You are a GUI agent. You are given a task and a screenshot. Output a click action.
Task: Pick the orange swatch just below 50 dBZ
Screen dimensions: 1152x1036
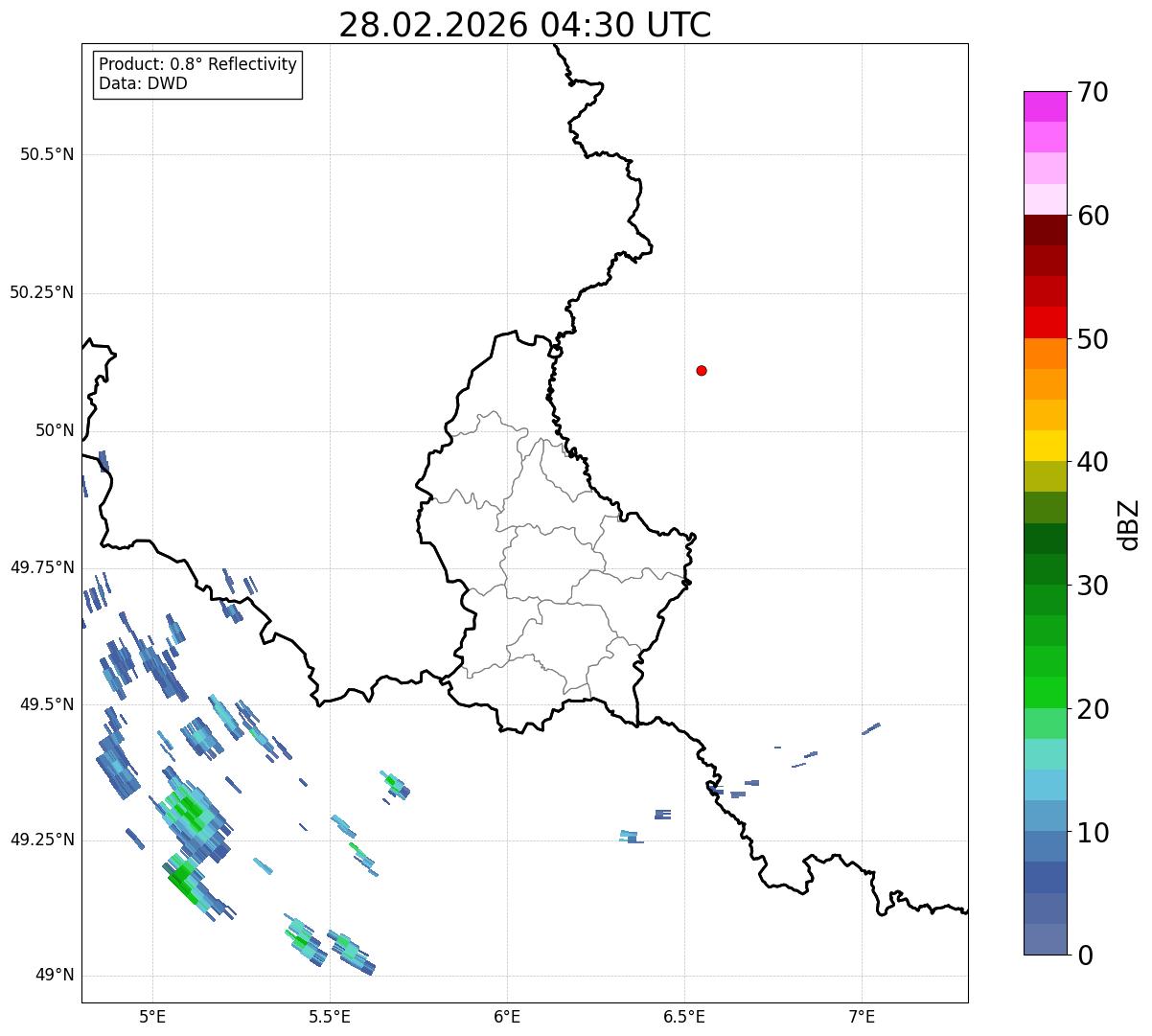pyautogui.click(x=1045, y=354)
